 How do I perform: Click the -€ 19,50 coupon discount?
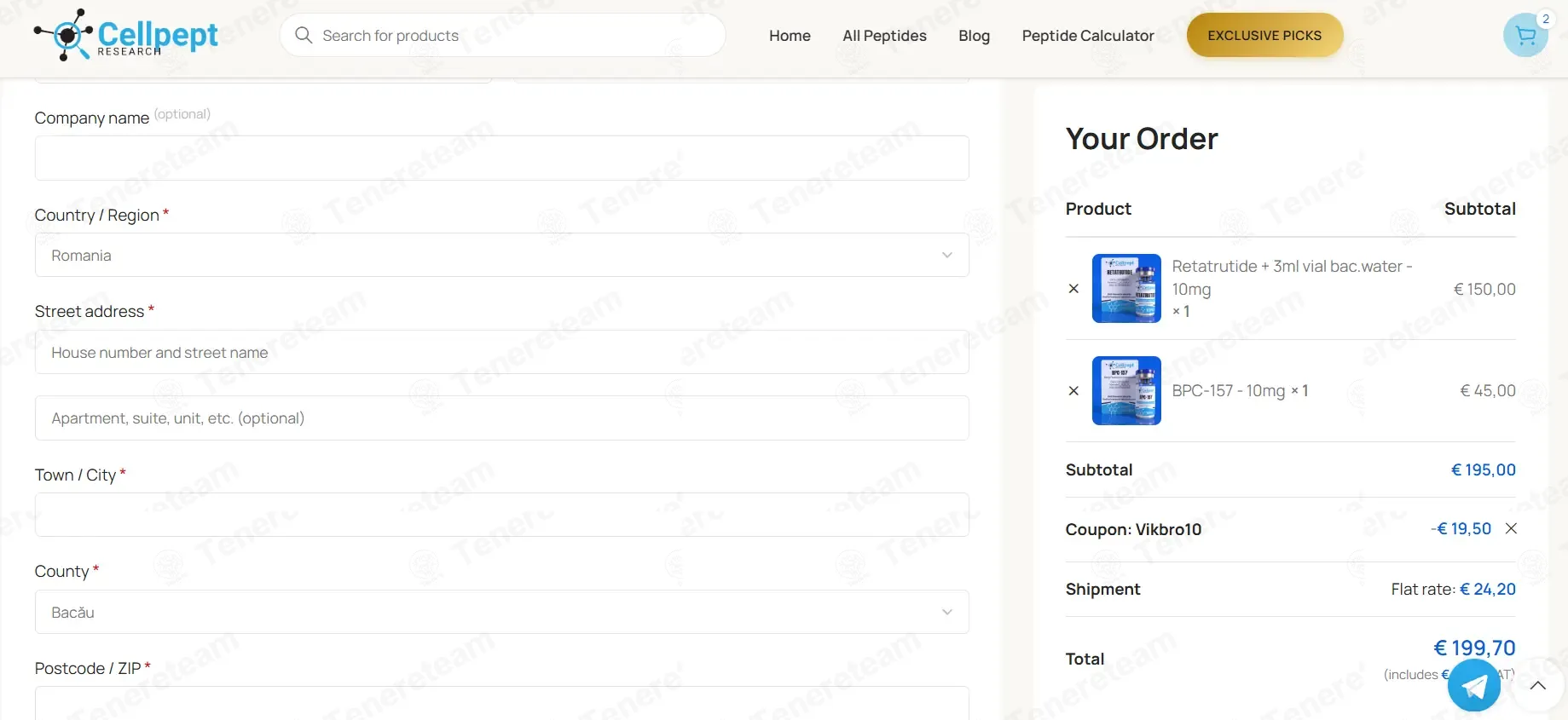click(x=1461, y=528)
